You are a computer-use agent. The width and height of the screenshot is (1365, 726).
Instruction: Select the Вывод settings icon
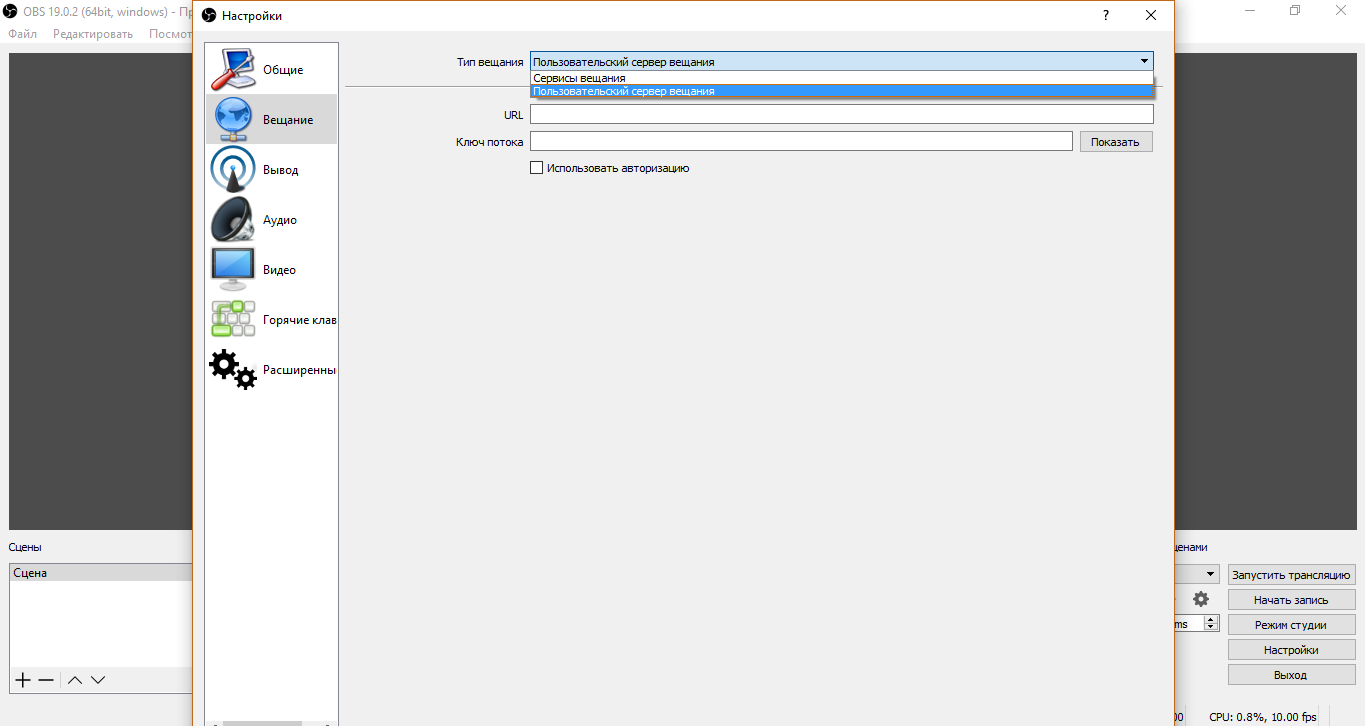(x=232, y=170)
